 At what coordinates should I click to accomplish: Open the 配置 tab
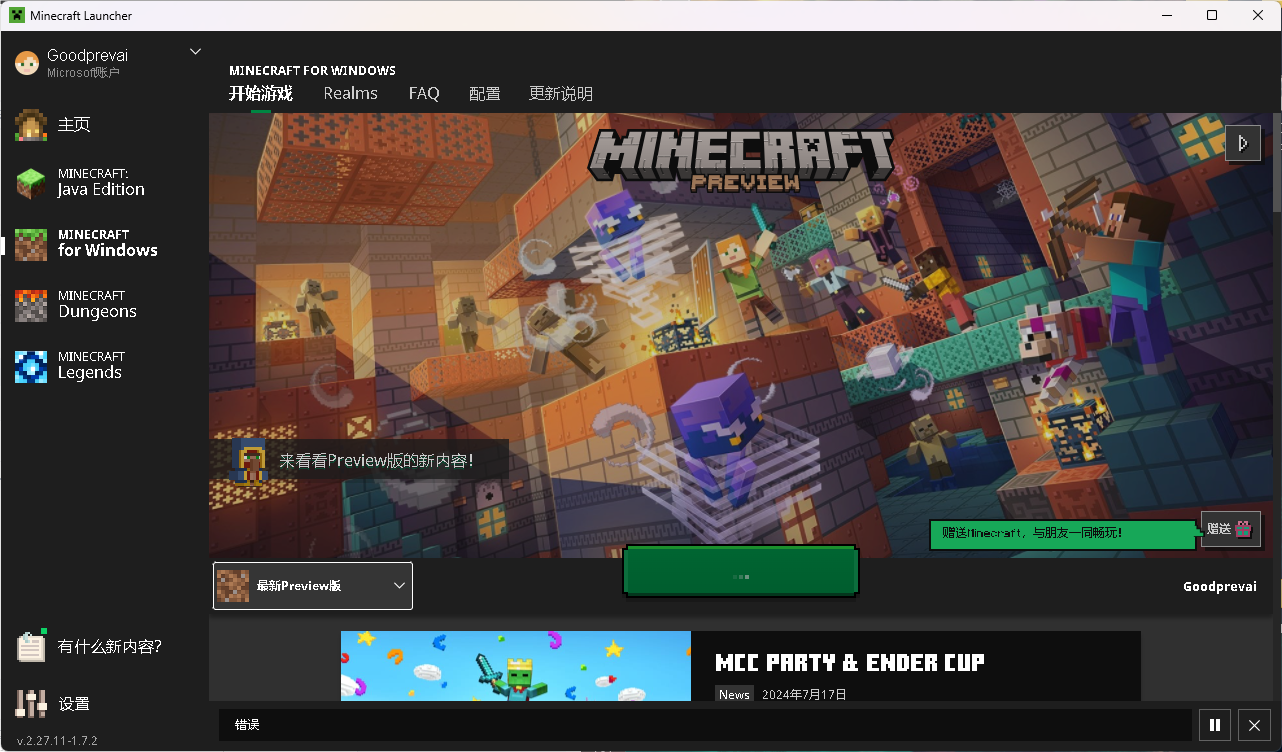485,94
